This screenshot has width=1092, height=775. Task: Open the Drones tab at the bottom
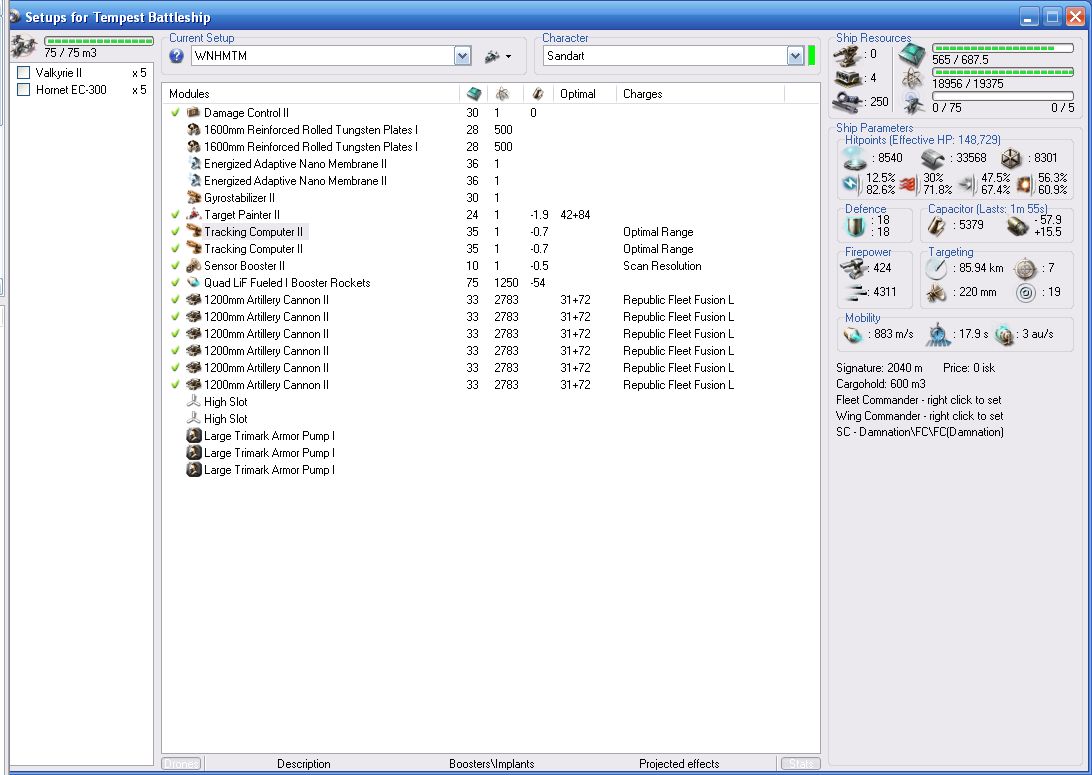click(x=181, y=764)
